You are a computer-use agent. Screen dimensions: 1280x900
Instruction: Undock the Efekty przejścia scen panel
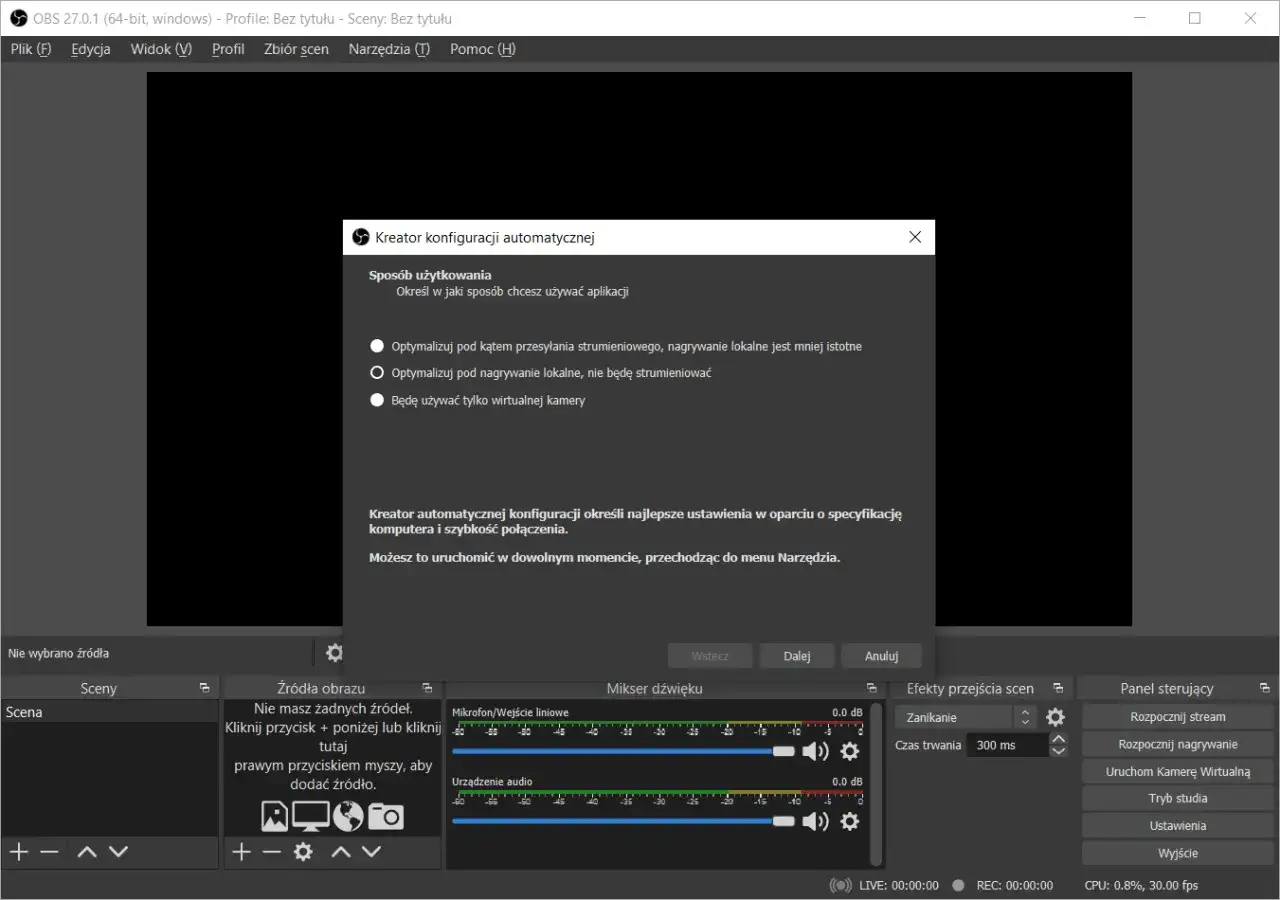coord(1058,688)
